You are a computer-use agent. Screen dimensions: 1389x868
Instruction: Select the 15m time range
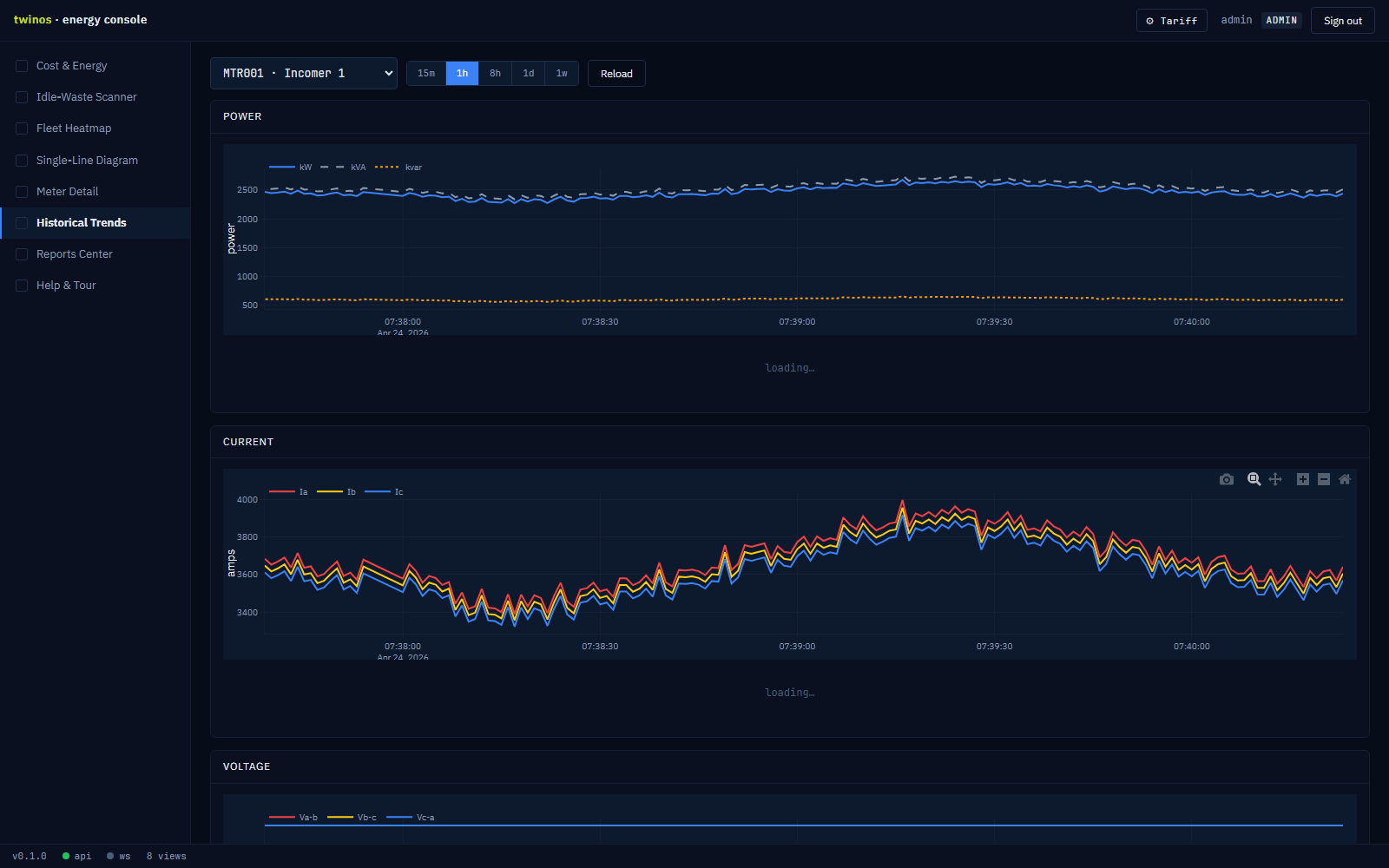coord(426,74)
